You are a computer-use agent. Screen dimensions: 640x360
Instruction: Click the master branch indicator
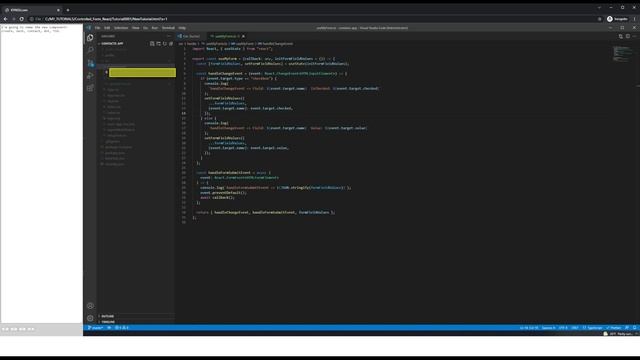coord(96,328)
